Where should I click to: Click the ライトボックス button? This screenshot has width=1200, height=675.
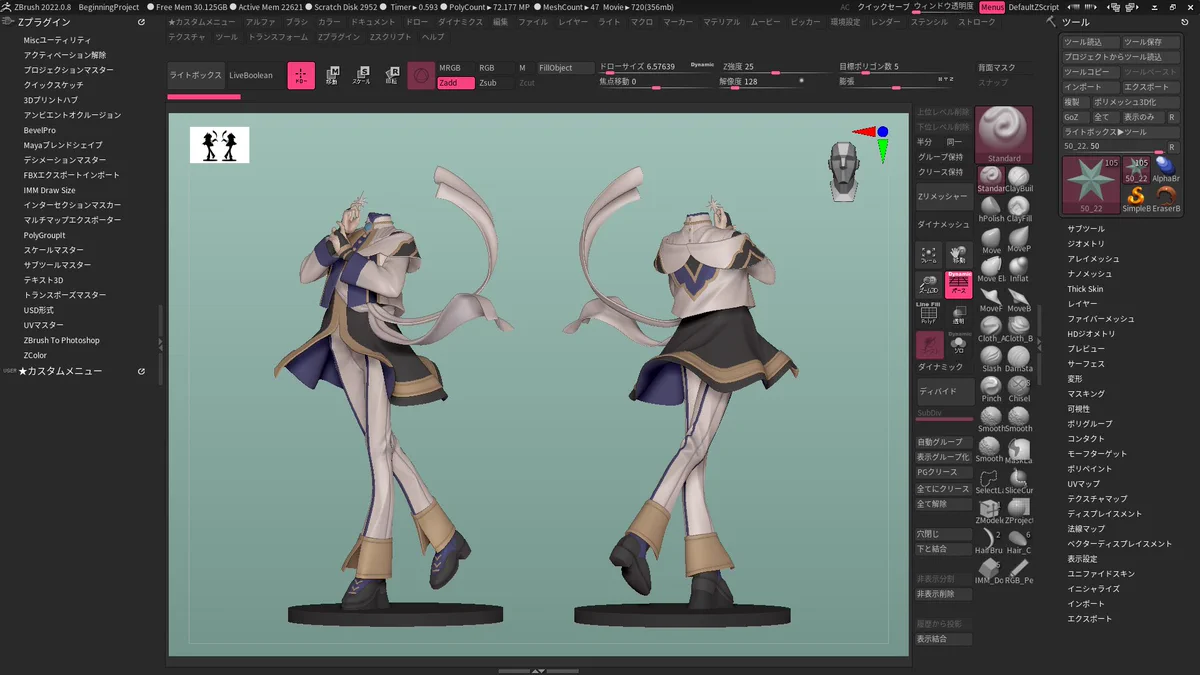click(x=196, y=75)
